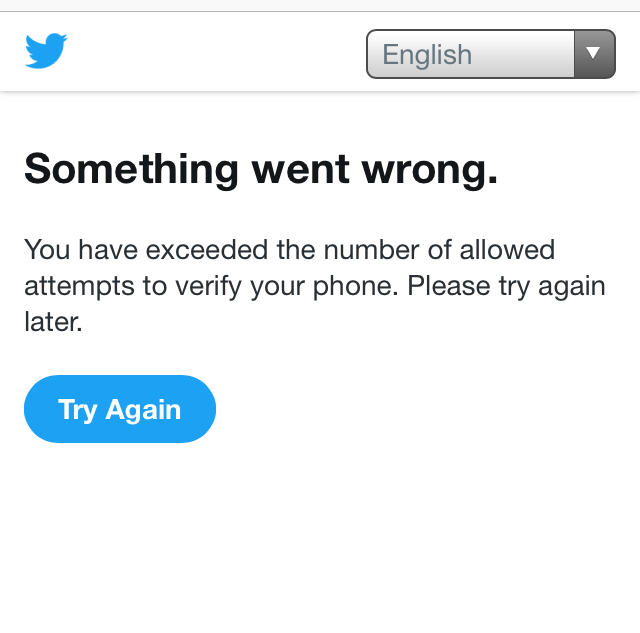
Task: Click the word "English" in the selector
Action: 427,54
